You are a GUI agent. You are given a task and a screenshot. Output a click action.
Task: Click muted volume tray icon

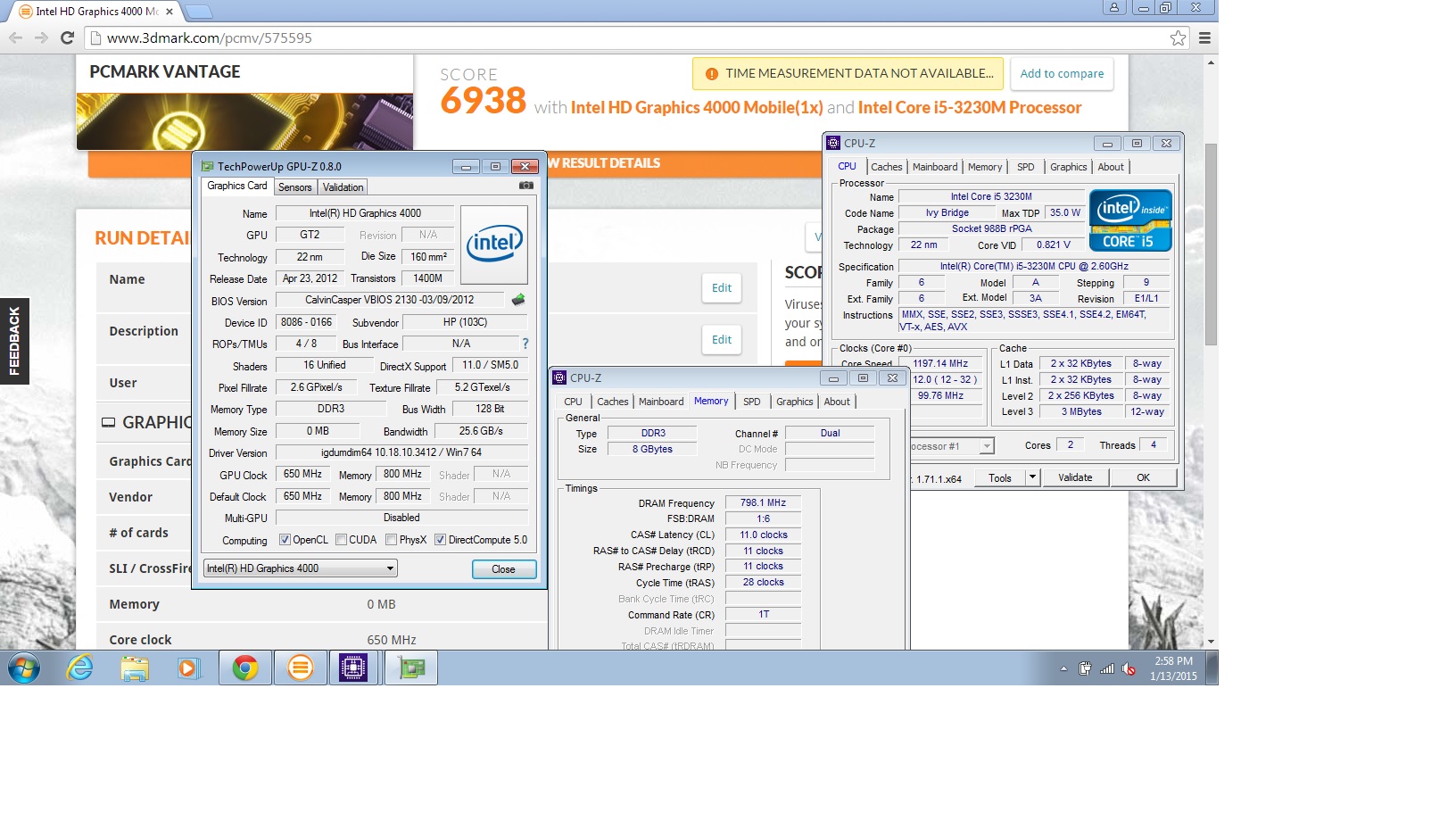point(1129,668)
